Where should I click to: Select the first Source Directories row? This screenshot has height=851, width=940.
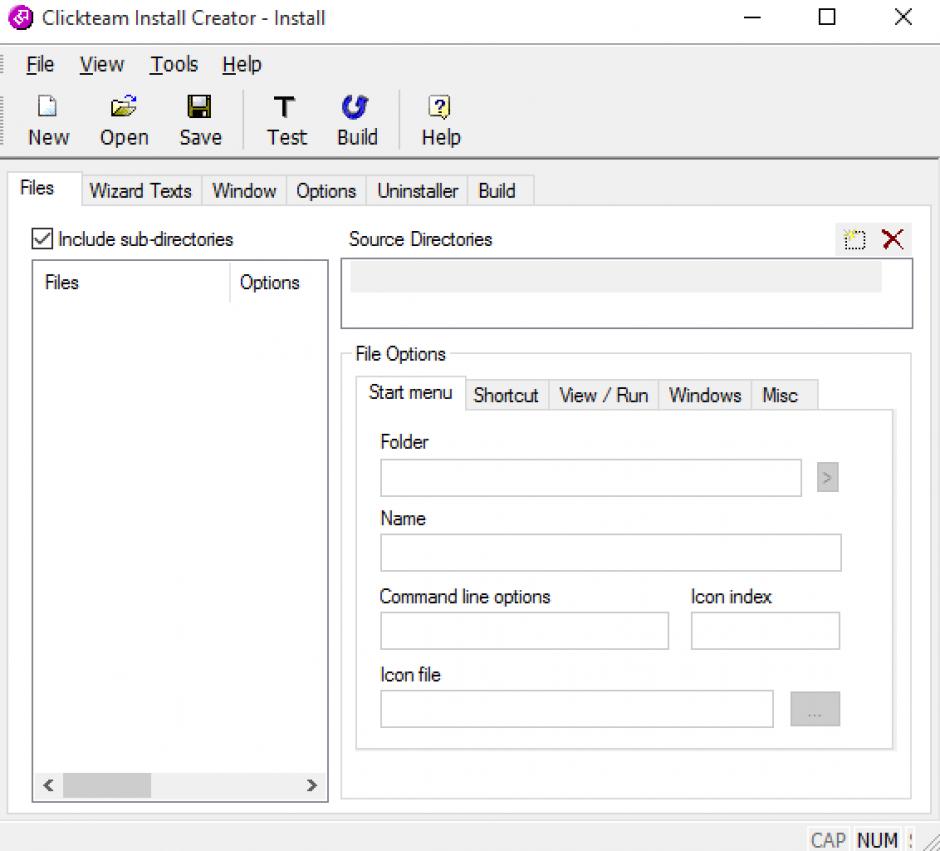(616, 276)
